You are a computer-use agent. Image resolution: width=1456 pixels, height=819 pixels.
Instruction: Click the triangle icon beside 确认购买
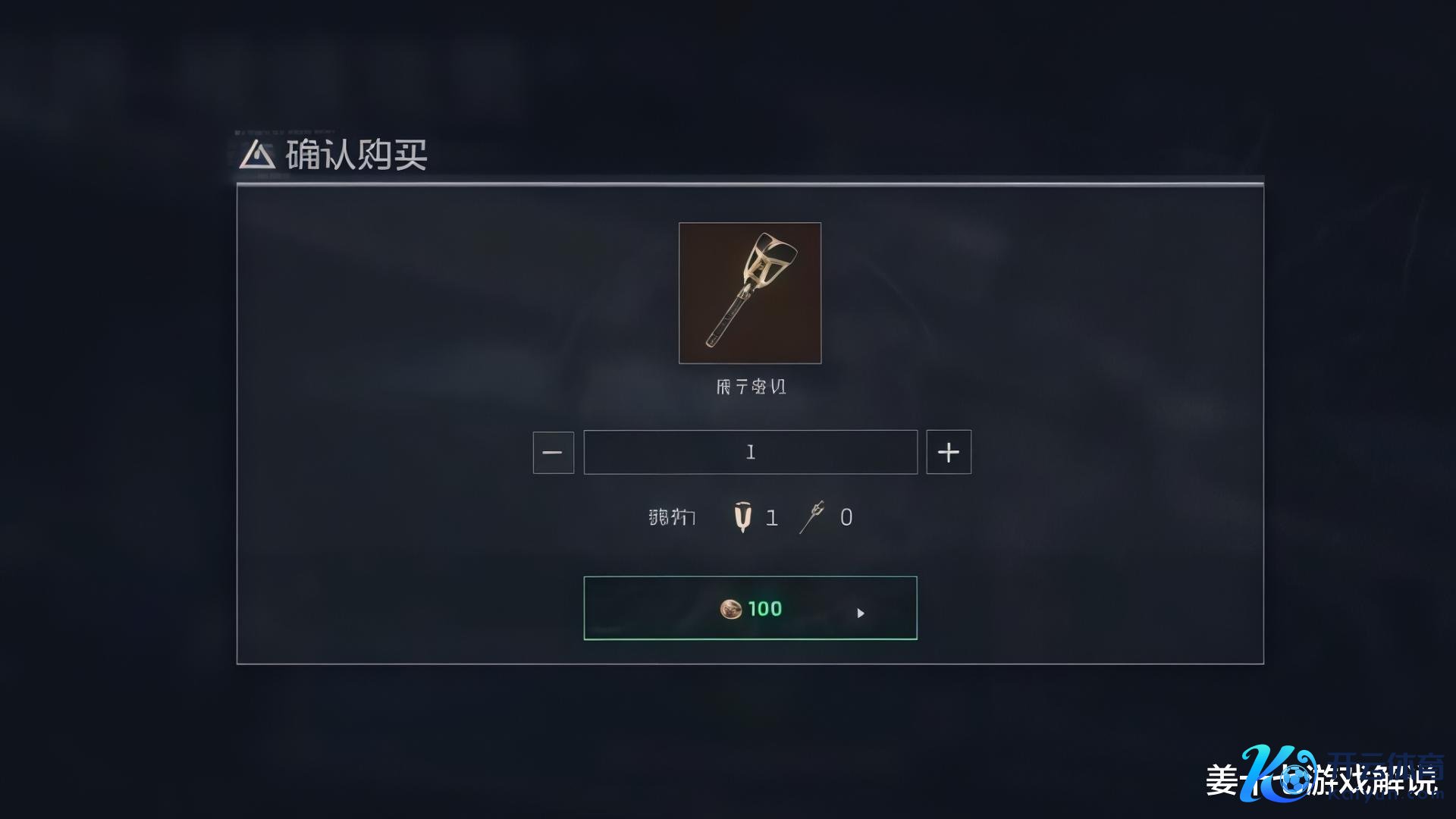[x=256, y=155]
